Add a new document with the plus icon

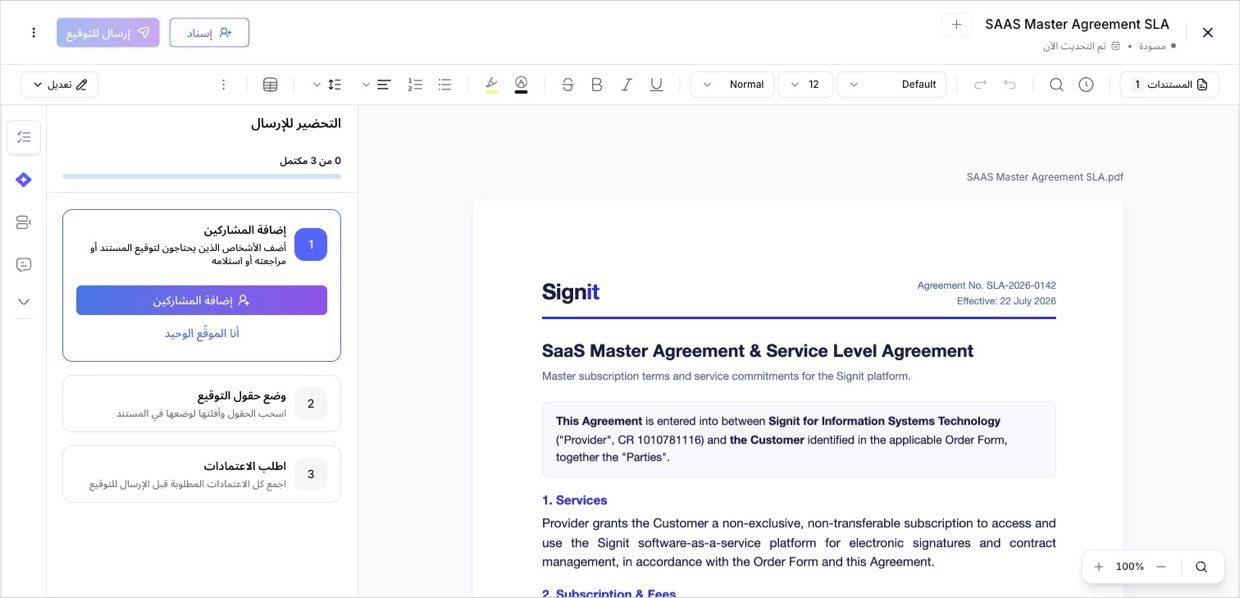(956, 24)
